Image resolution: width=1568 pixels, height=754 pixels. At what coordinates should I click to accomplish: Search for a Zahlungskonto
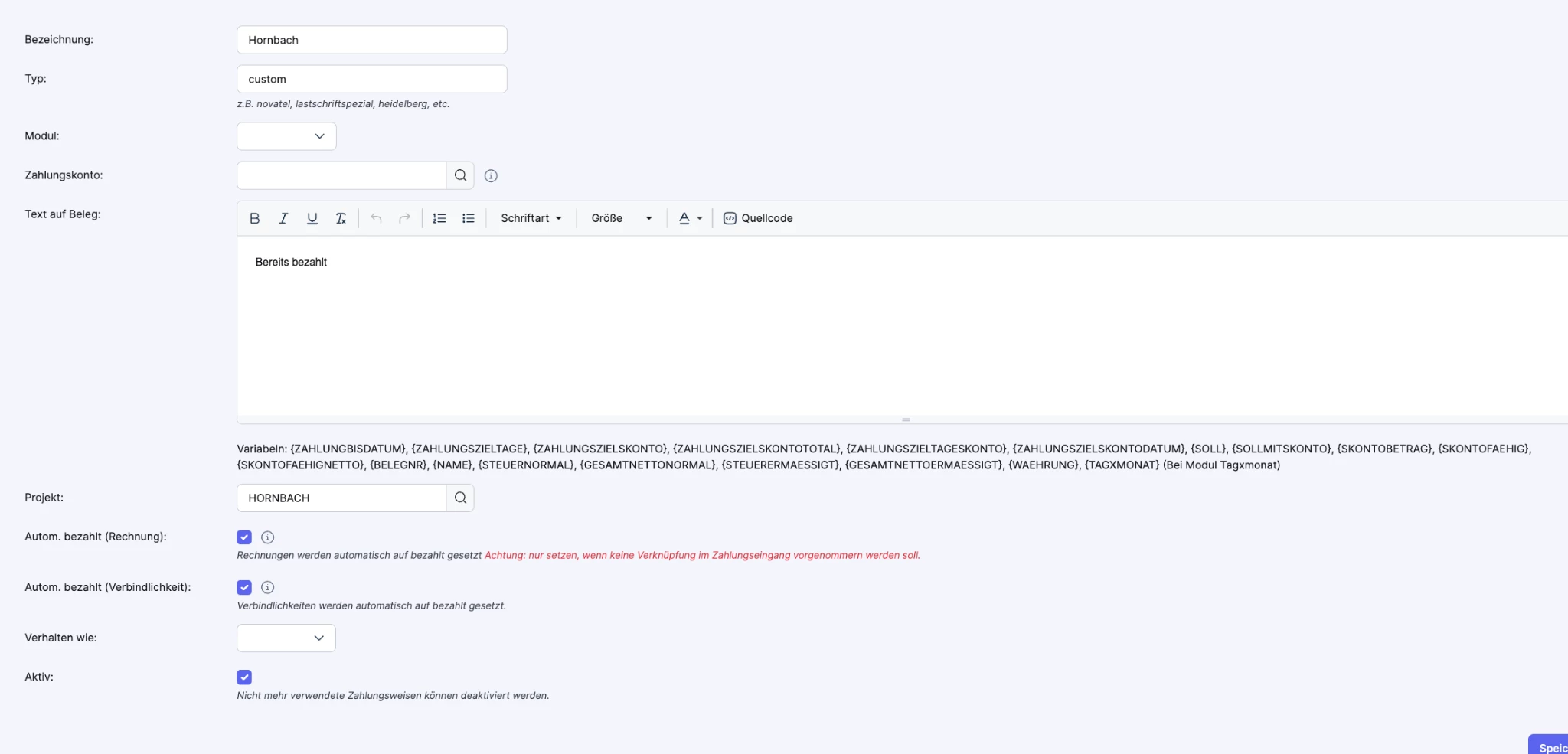tap(460, 175)
